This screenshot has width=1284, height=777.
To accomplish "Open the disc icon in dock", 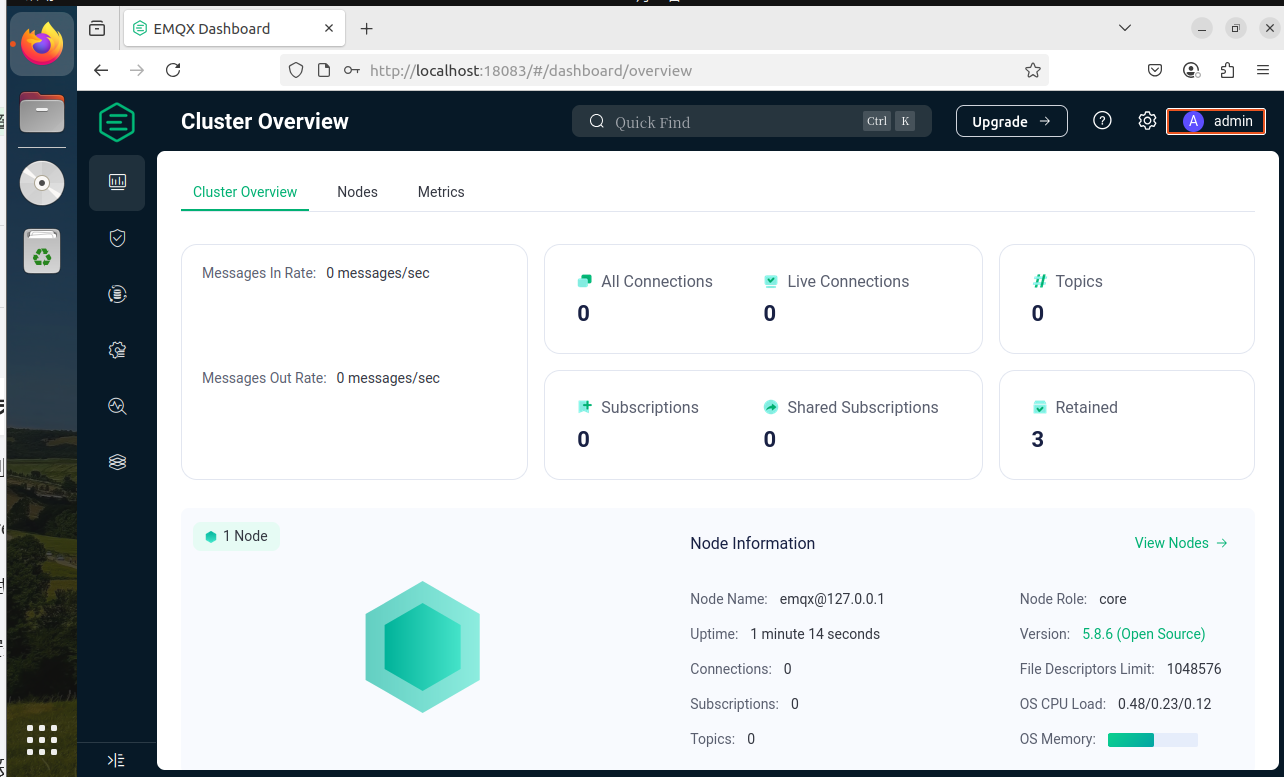I will click(x=42, y=183).
